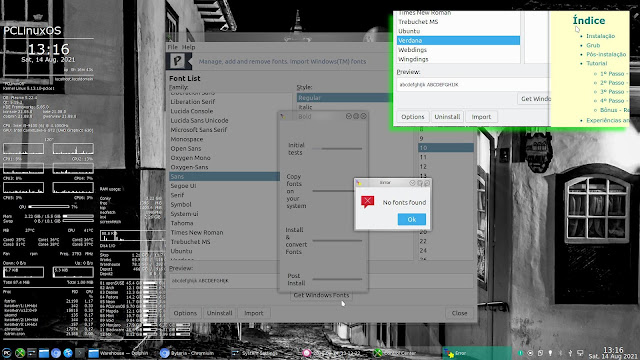This screenshot has width=640, height=360.
Task: Open the file manager launcher icon
Action: point(44,353)
